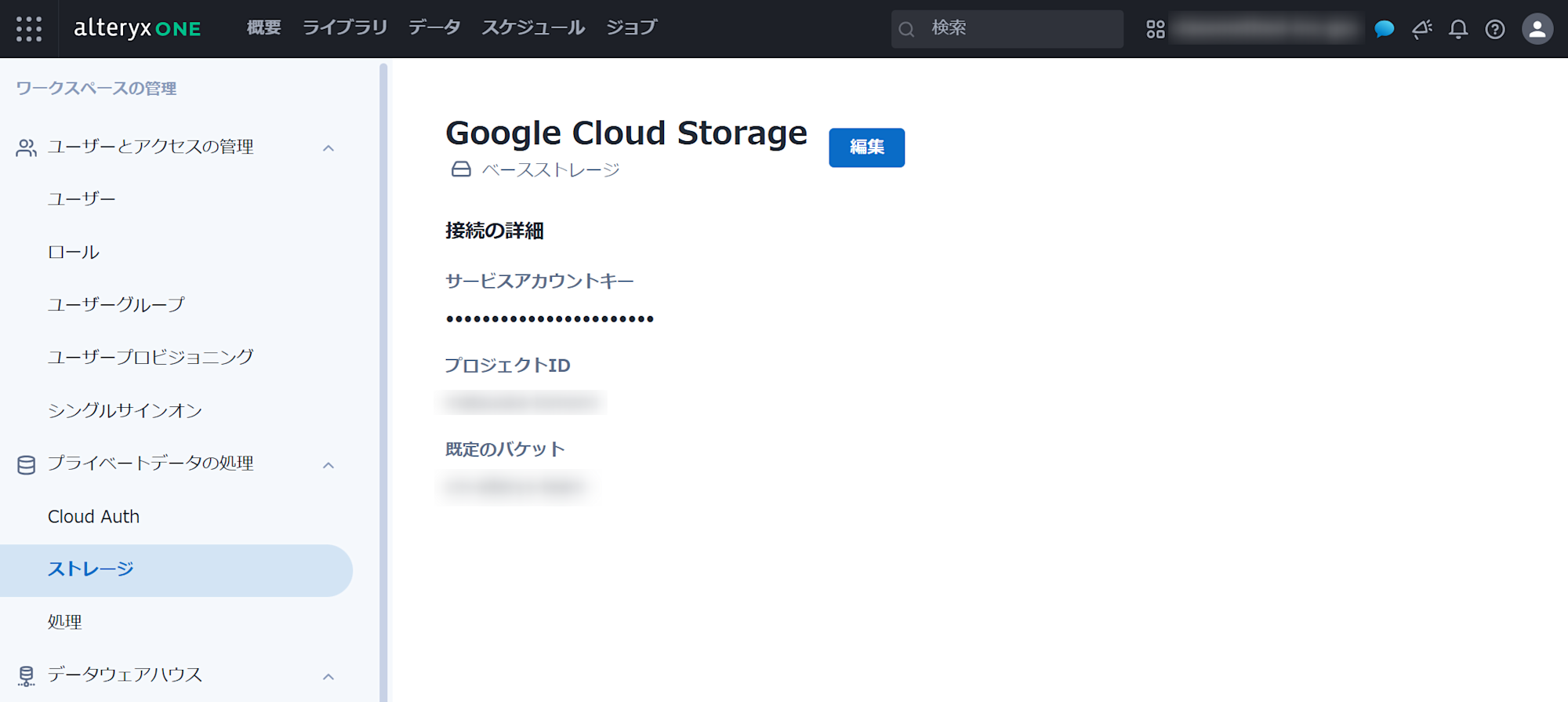Open the help question mark icon
This screenshot has height=702, width=1568.
[x=1495, y=29]
